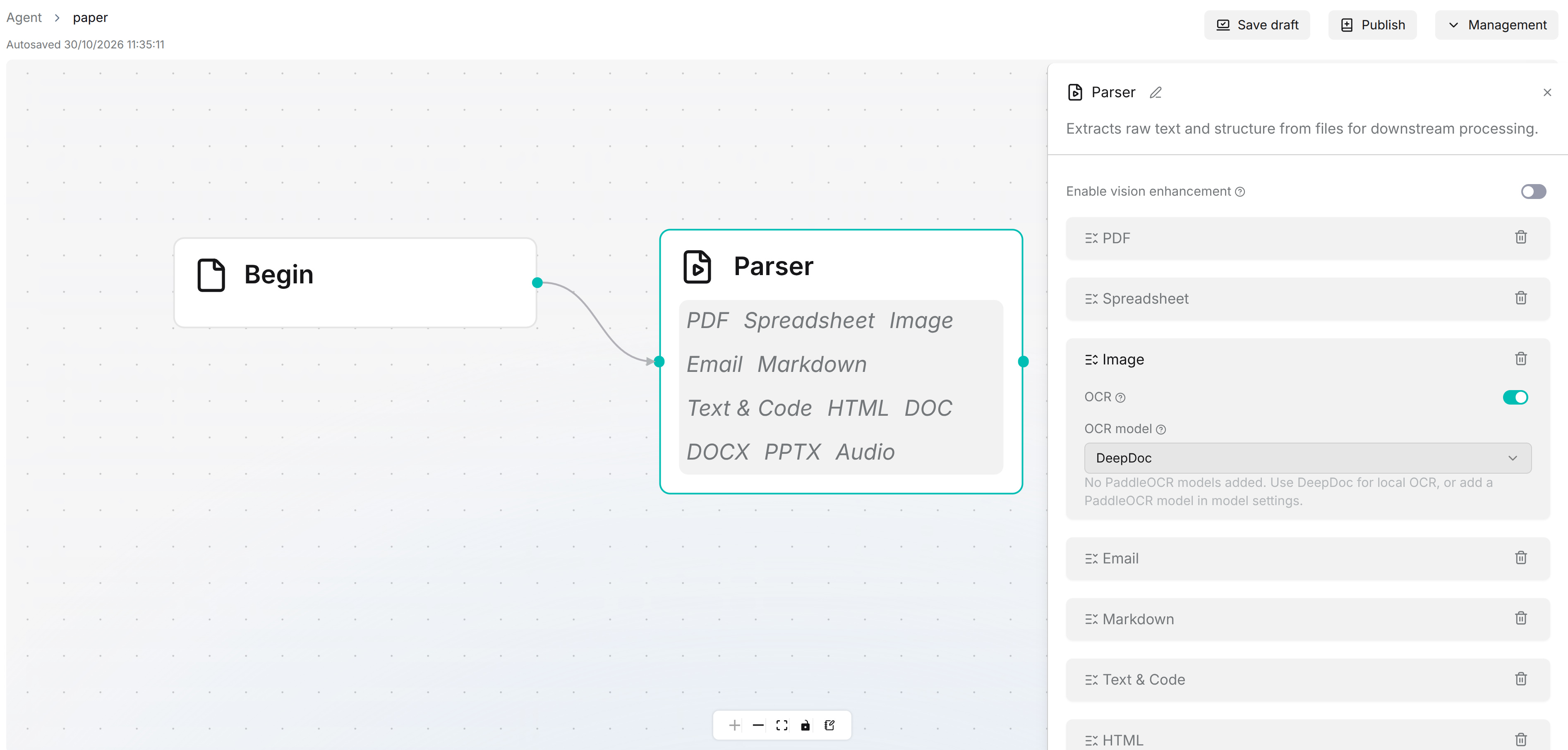
Task: Delete the Email parser entry
Action: 1520,558
